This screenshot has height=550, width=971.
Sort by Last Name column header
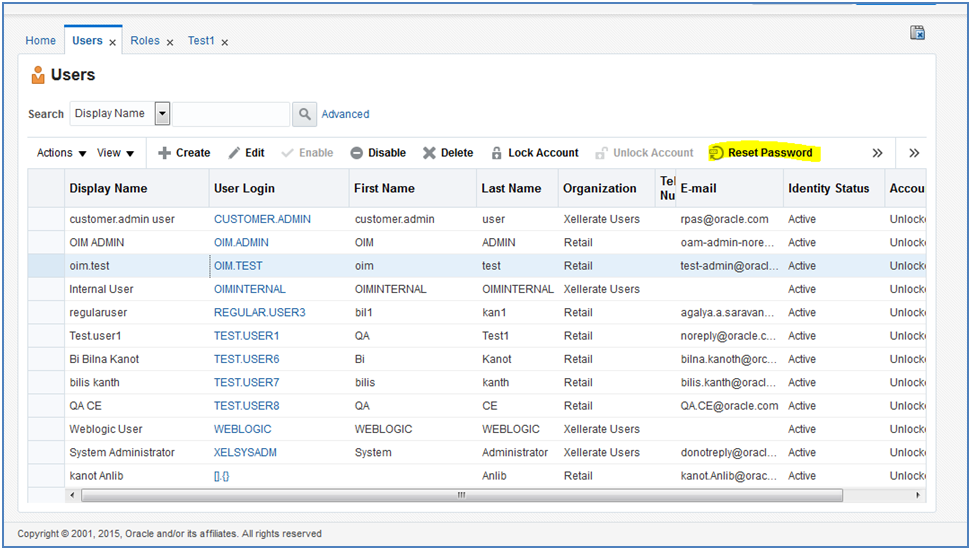click(x=517, y=188)
